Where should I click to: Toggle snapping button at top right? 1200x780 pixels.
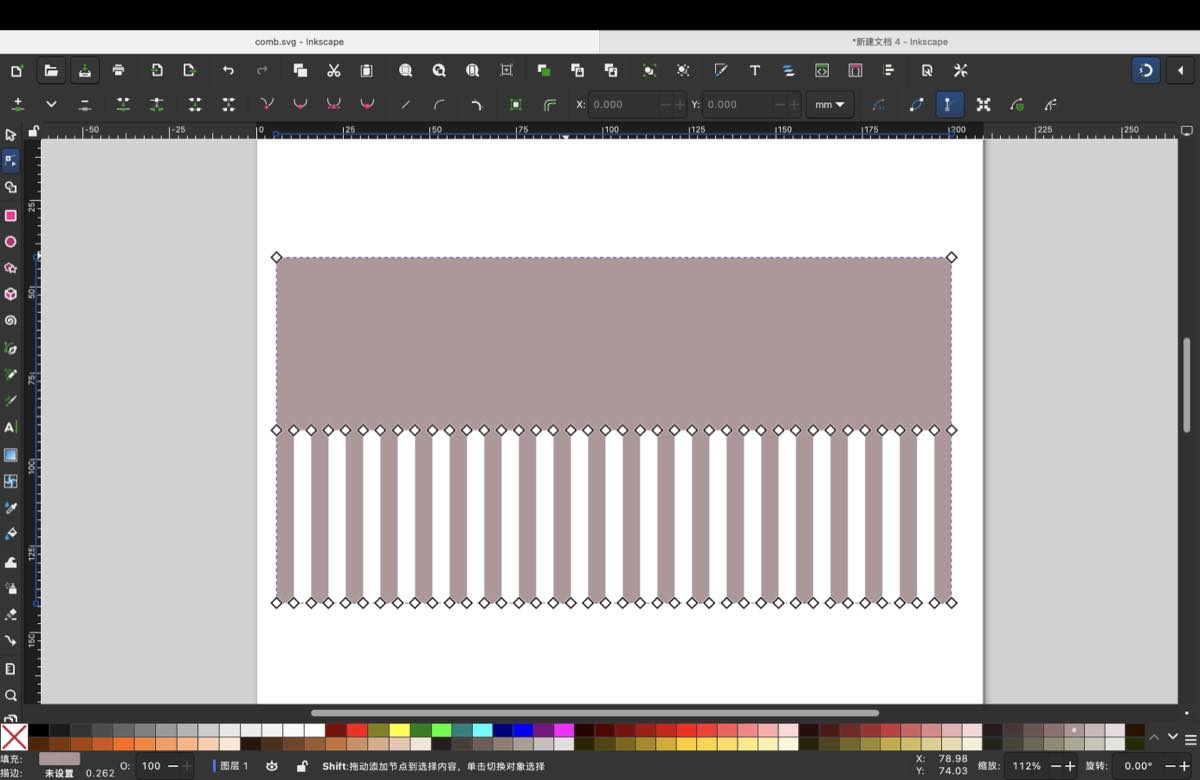click(x=1147, y=70)
